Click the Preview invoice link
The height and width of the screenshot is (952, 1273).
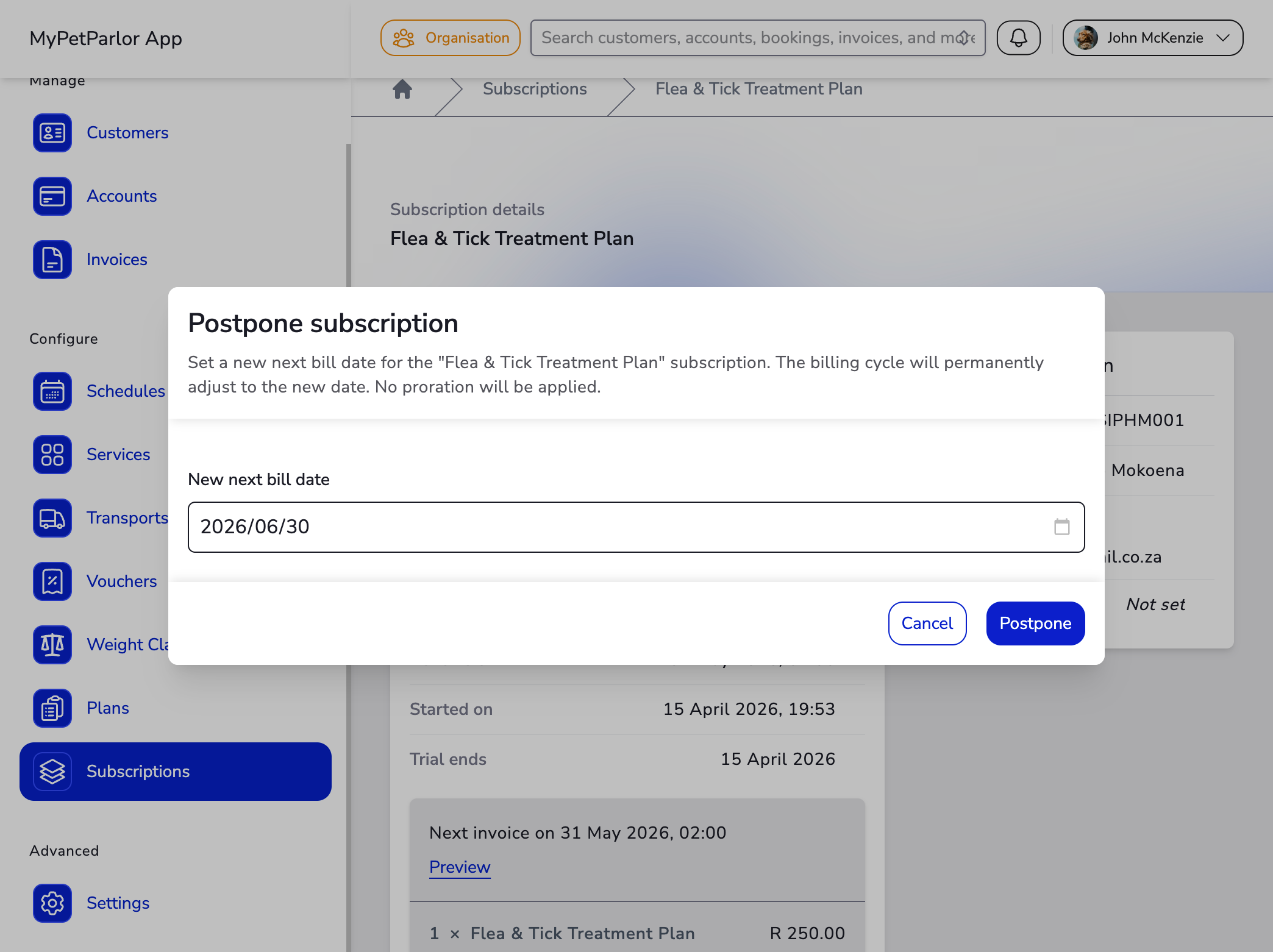[460, 867]
